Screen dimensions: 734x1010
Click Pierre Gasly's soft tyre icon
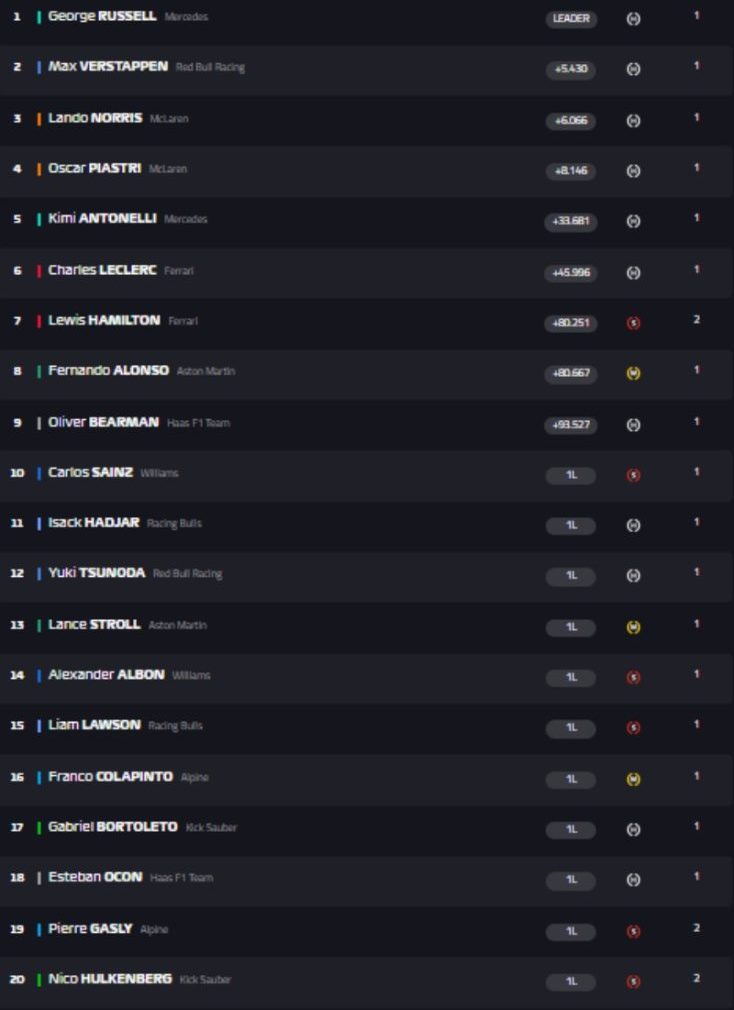pyautogui.click(x=633, y=931)
